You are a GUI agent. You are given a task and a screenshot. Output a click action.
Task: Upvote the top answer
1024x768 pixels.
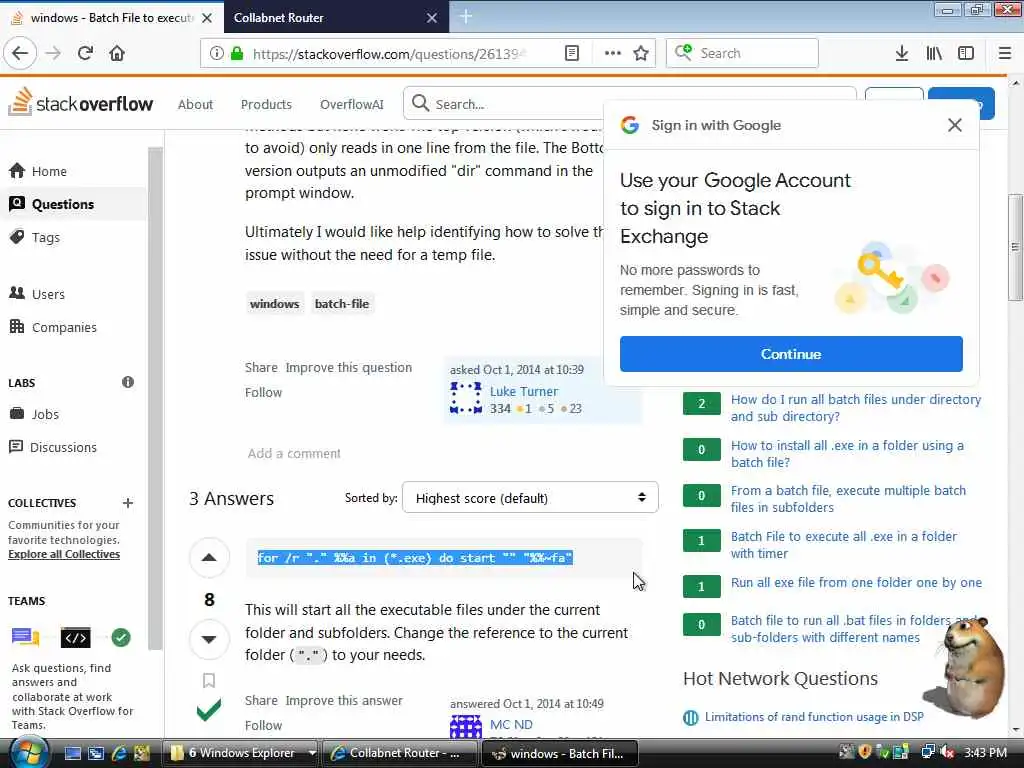[x=209, y=557]
